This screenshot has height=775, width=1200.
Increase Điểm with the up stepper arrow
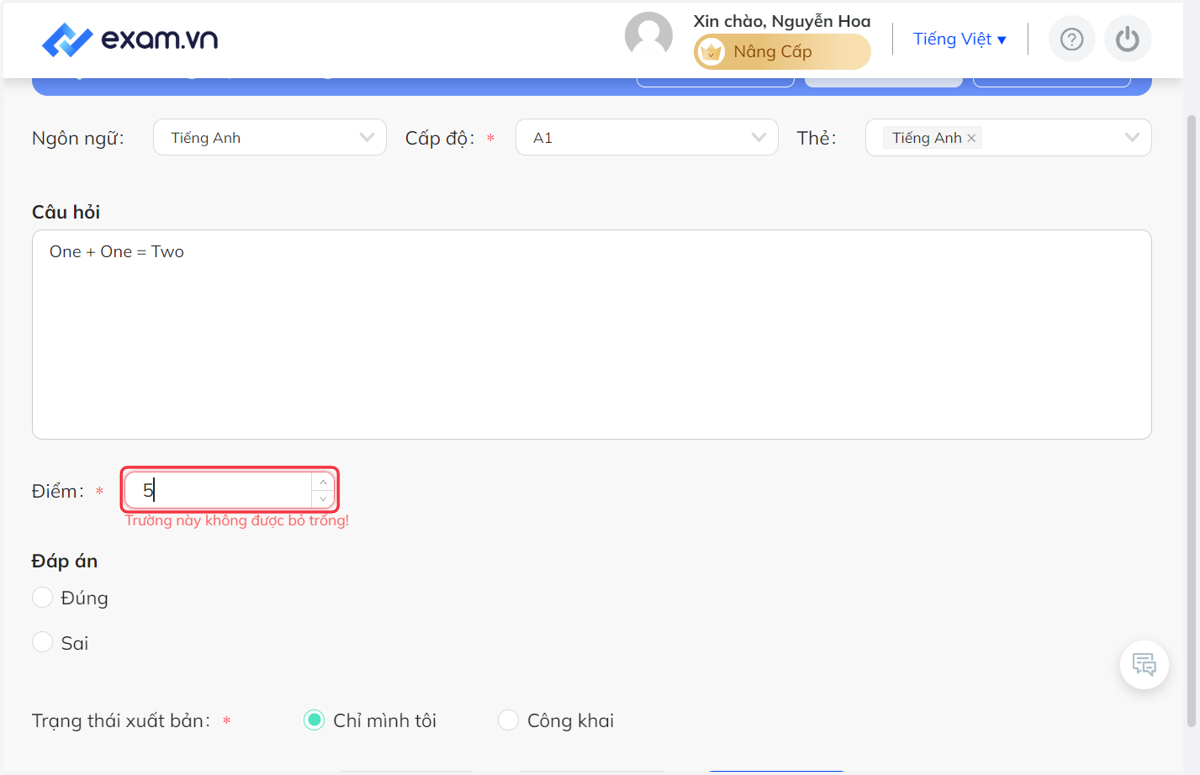tap(323, 482)
